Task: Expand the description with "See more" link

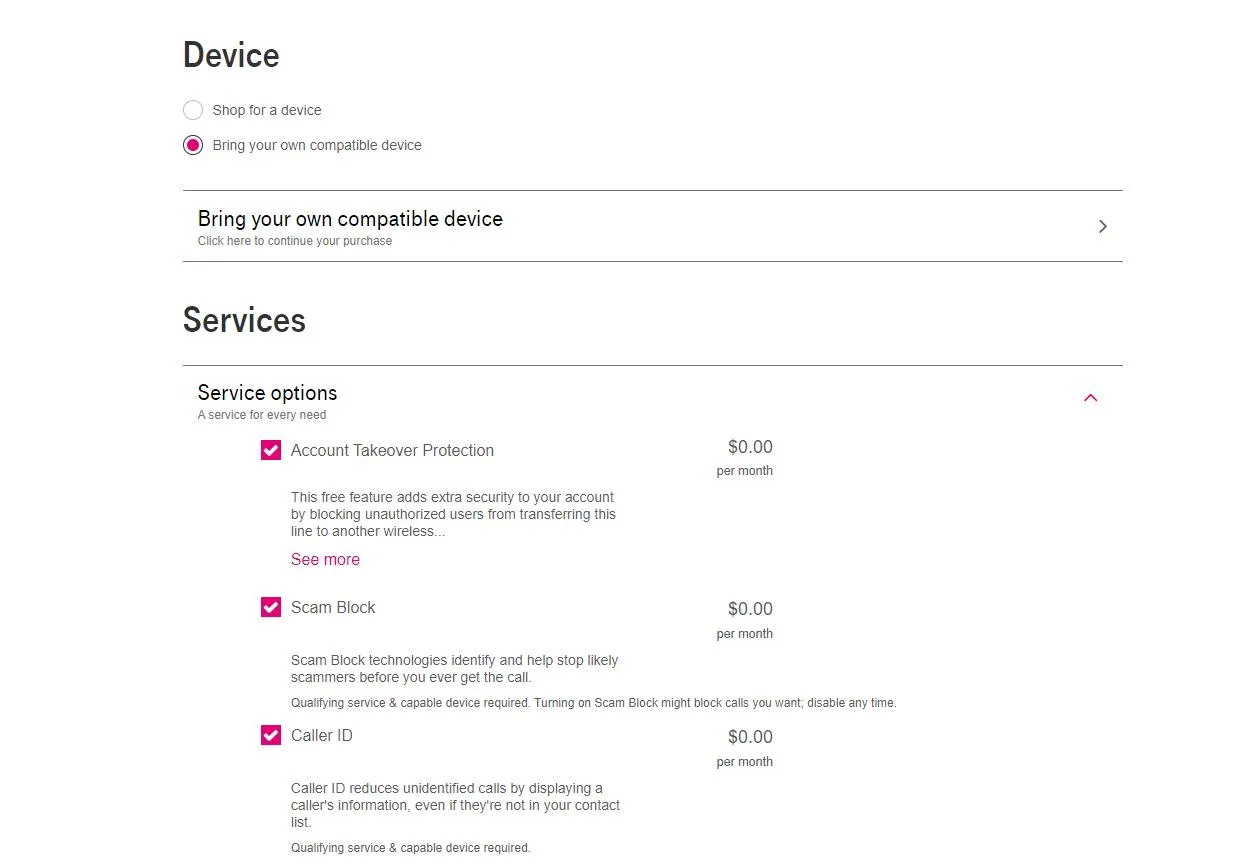Action: pos(325,559)
